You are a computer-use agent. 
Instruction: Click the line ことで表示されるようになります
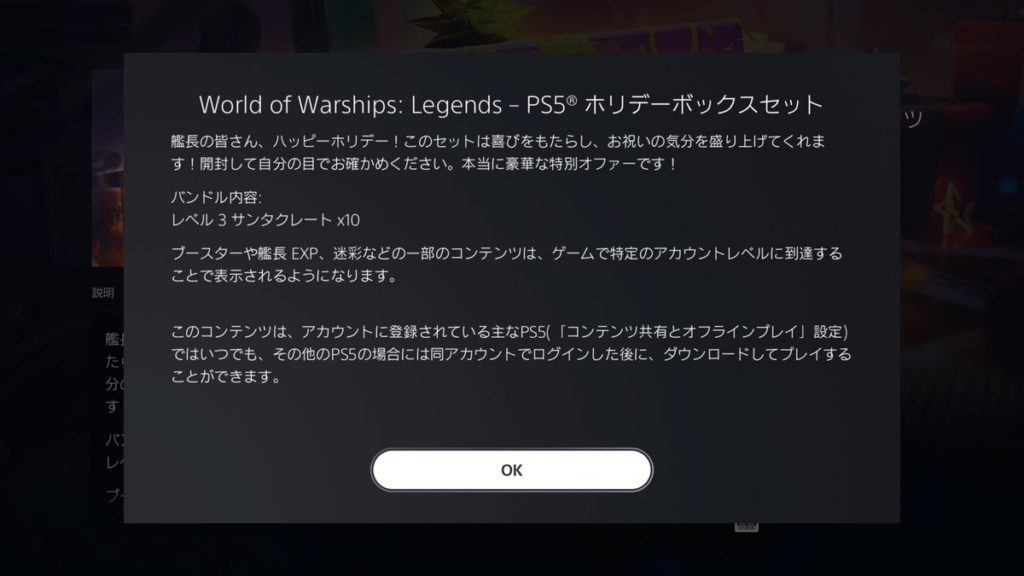pyautogui.click(x=285, y=276)
